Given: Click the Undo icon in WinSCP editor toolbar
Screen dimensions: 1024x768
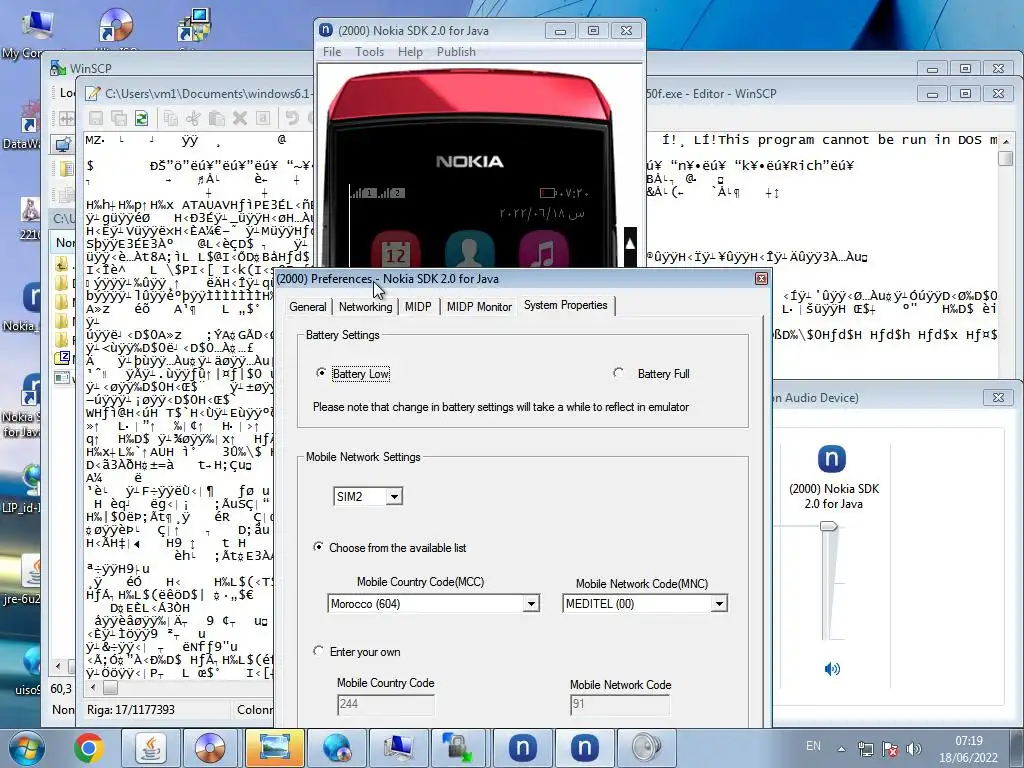Looking at the screenshot, I should (x=292, y=118).
